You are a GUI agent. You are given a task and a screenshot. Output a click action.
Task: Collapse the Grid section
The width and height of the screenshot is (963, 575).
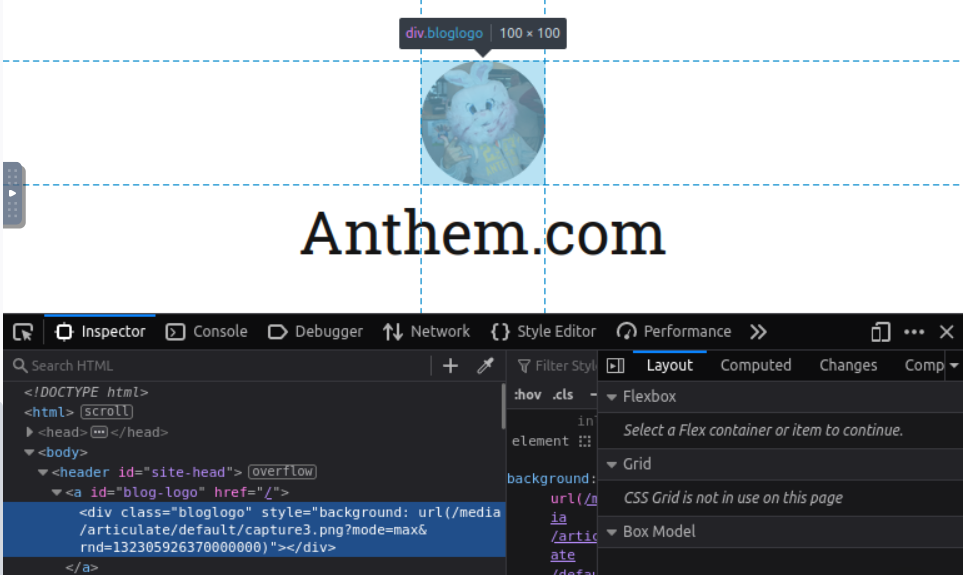(612, 464)
